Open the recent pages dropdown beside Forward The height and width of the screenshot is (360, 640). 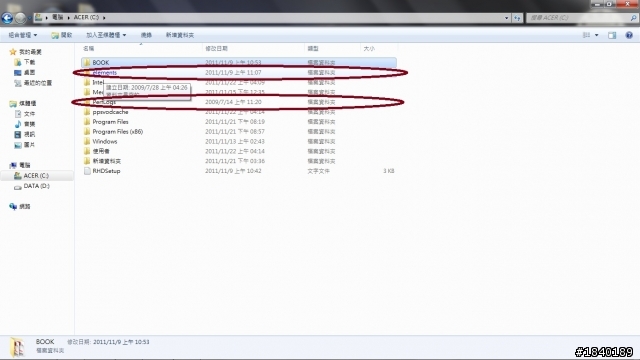pyautogui.click(x=29, y=18)
